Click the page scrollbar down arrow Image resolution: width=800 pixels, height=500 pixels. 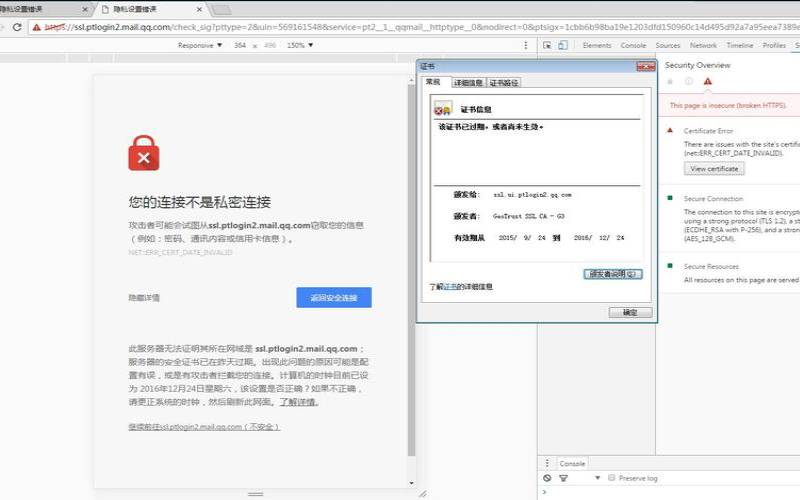[411, 483]
